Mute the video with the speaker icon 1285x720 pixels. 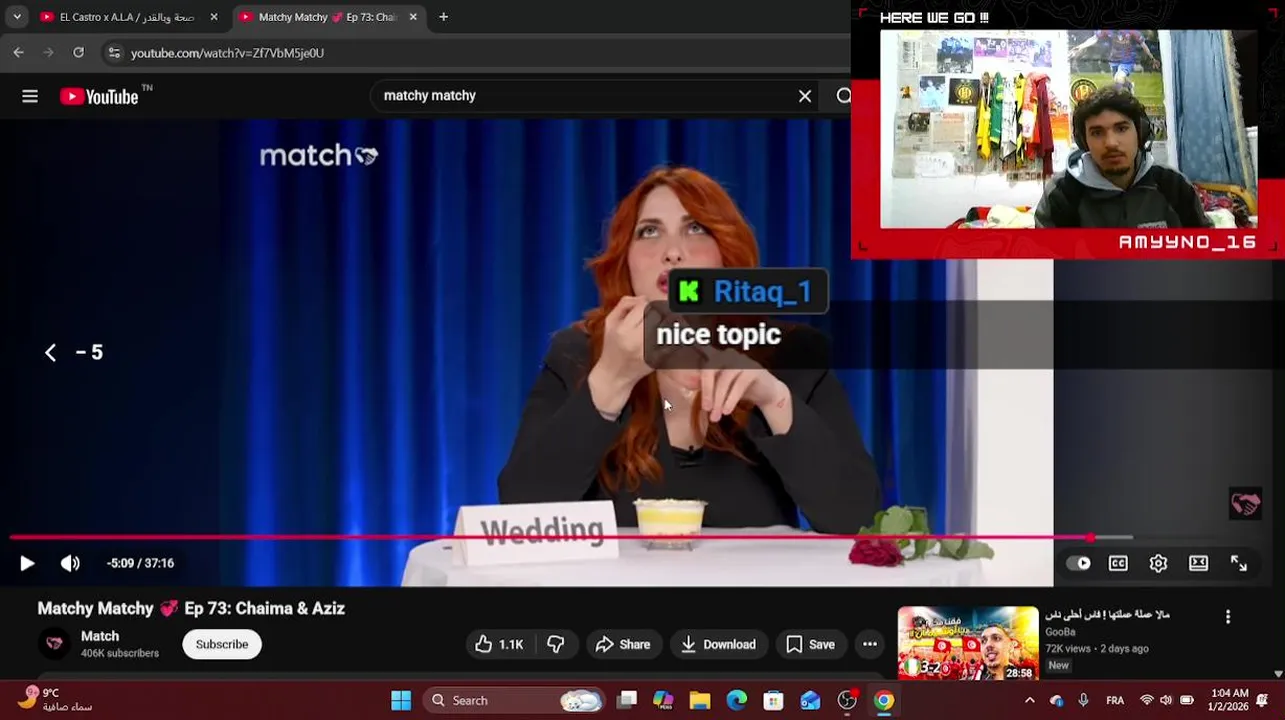pos(70,563)
